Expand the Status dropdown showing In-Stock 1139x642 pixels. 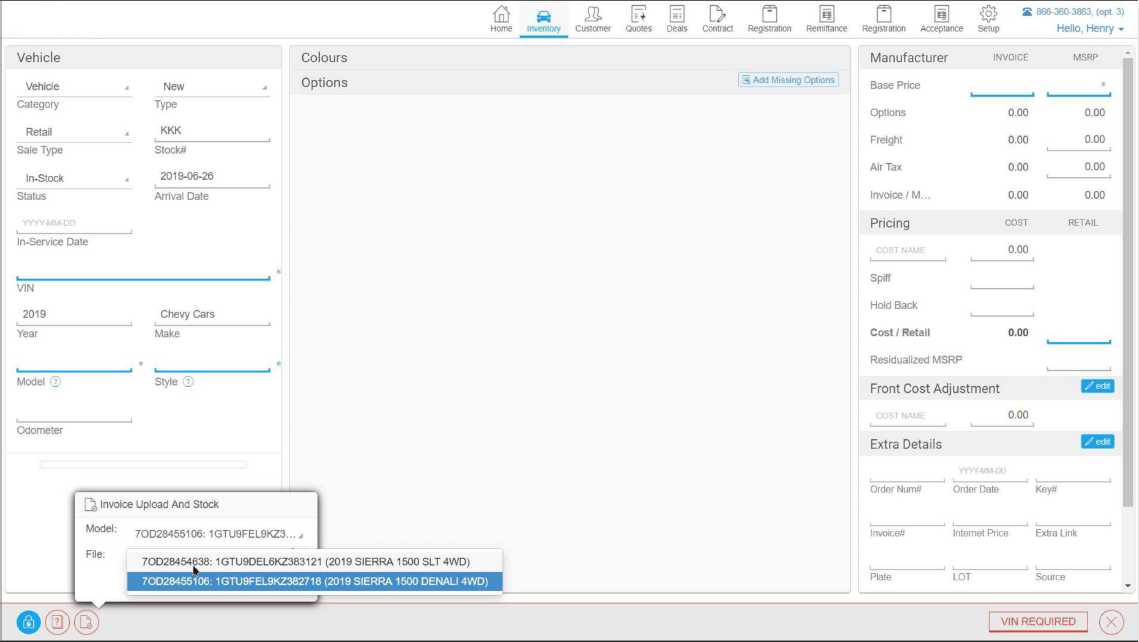click(74, 178)
